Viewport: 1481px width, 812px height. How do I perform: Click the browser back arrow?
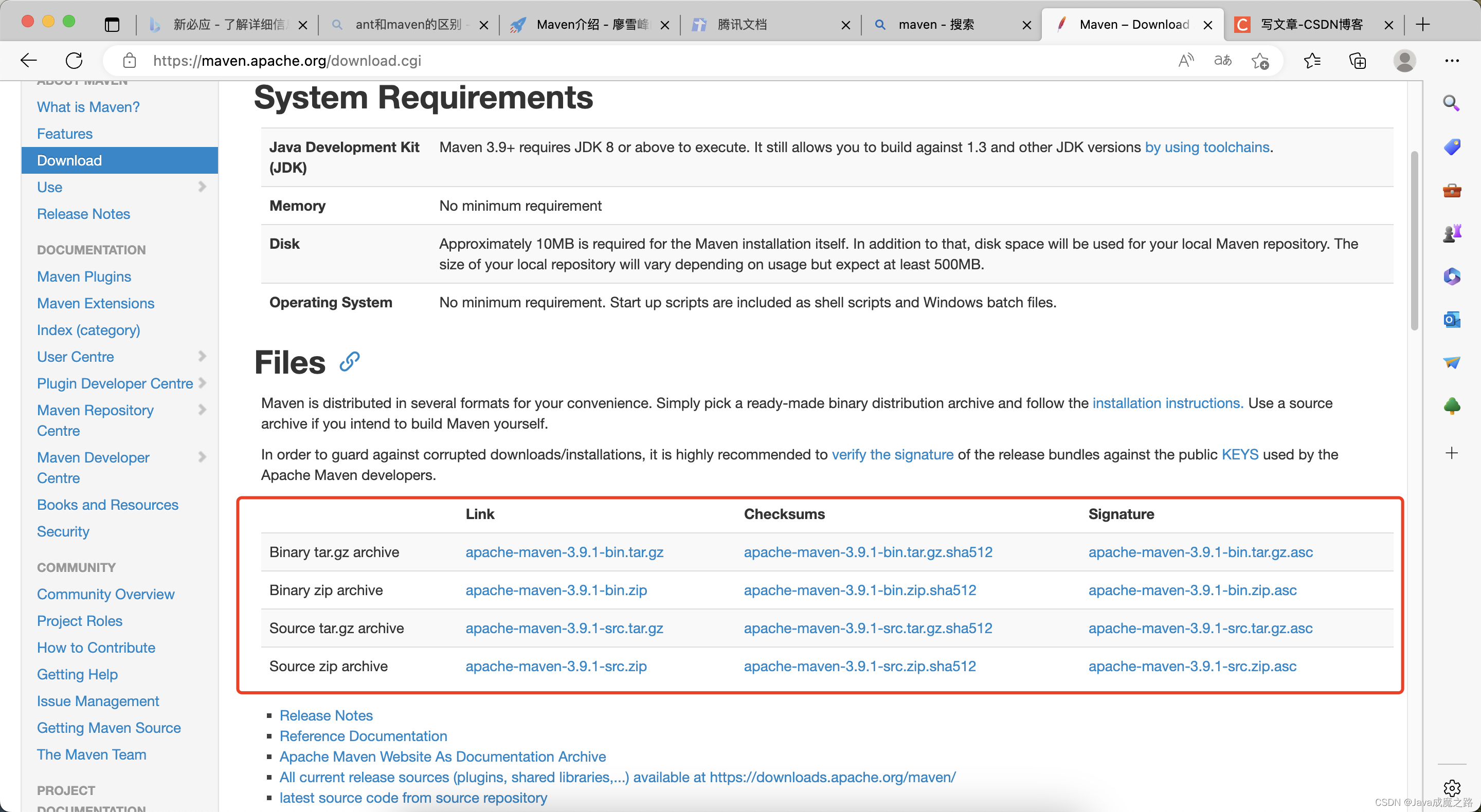[28, 60]
